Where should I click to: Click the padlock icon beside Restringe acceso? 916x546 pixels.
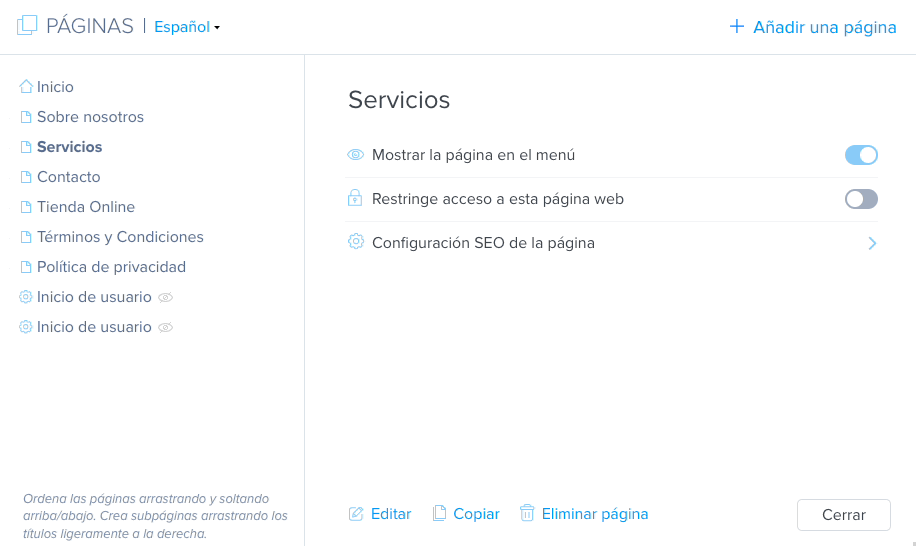355,198
